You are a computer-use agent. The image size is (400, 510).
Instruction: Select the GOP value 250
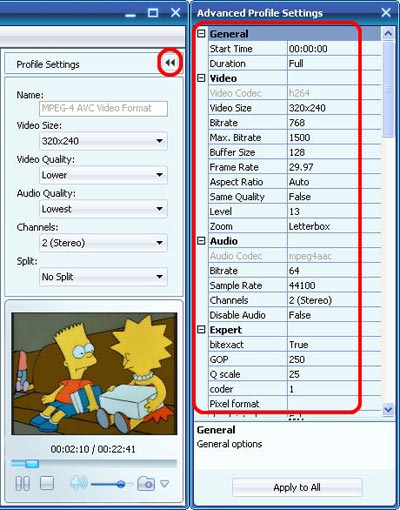(334, 359)
